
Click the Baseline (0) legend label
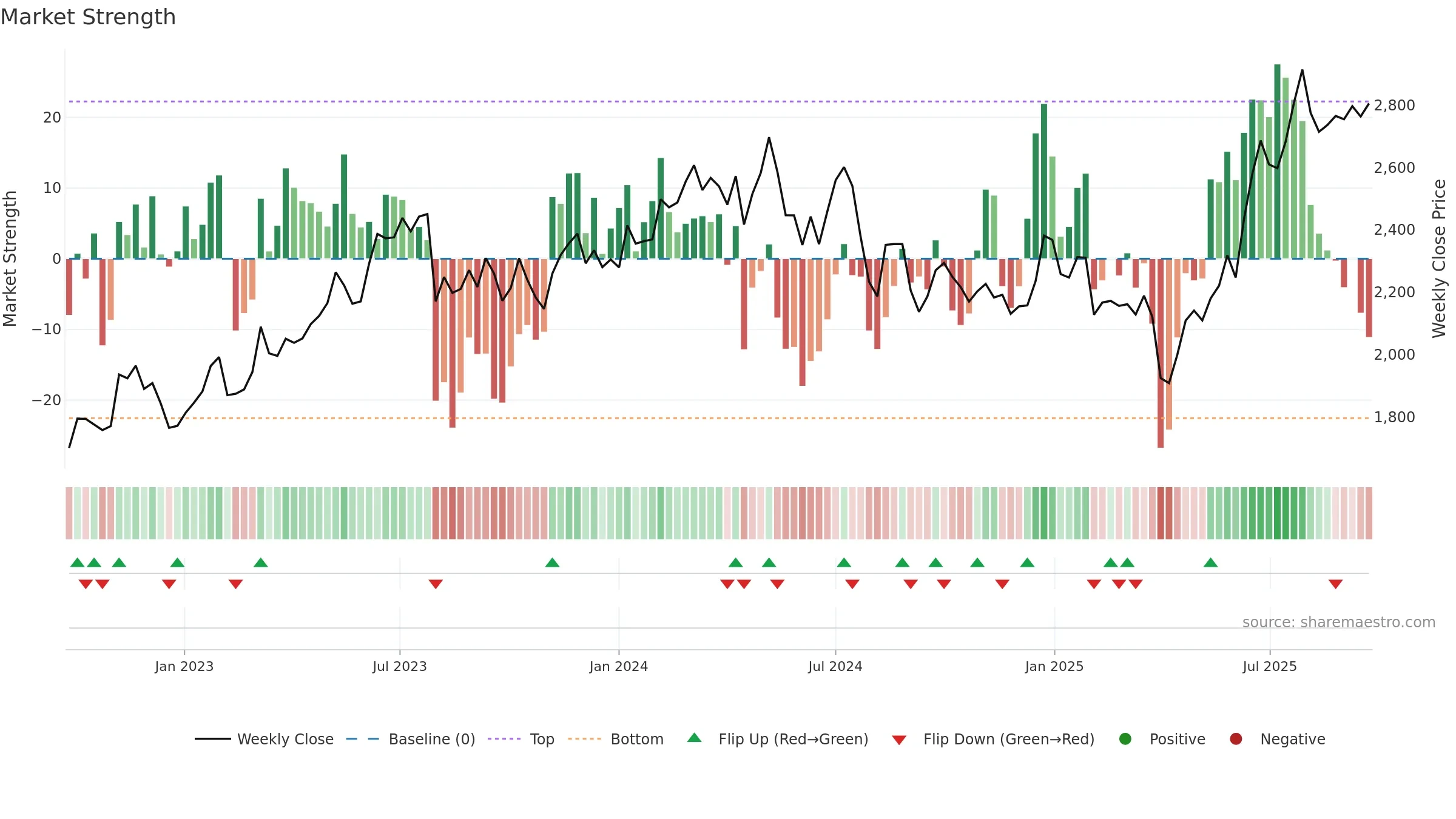[x=432, y=739]
